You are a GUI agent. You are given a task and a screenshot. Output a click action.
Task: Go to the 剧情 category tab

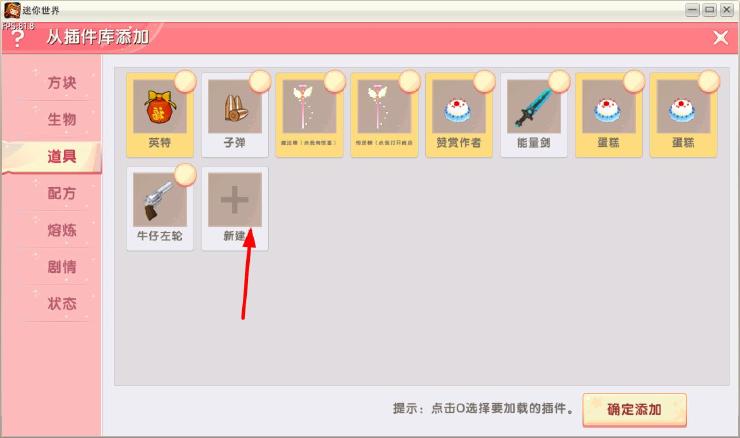point(62,267)
